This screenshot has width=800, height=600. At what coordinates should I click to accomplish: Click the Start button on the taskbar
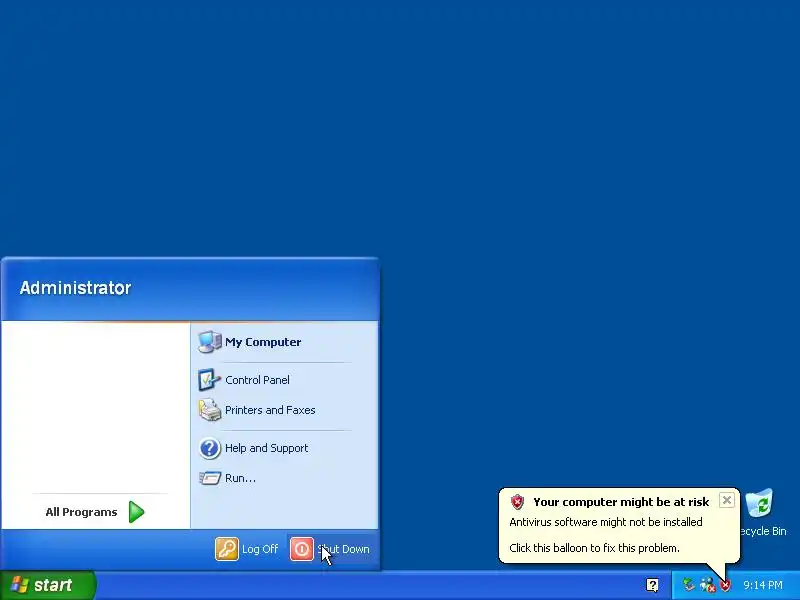tap(48, 585)
